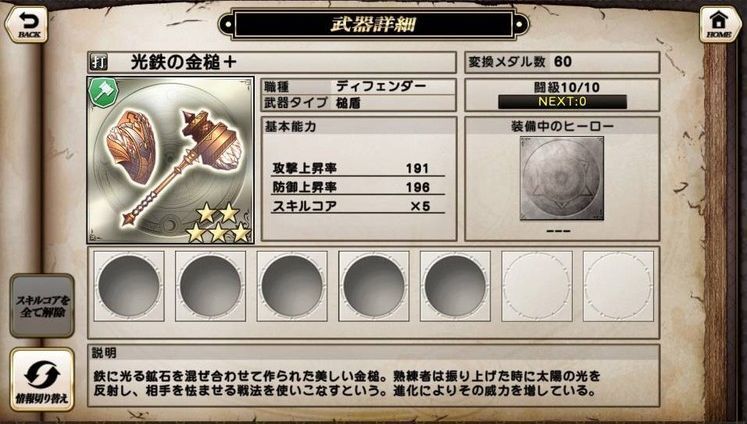
Task: Tap the locked seventh skill core slot
Action: pos(618,286)
